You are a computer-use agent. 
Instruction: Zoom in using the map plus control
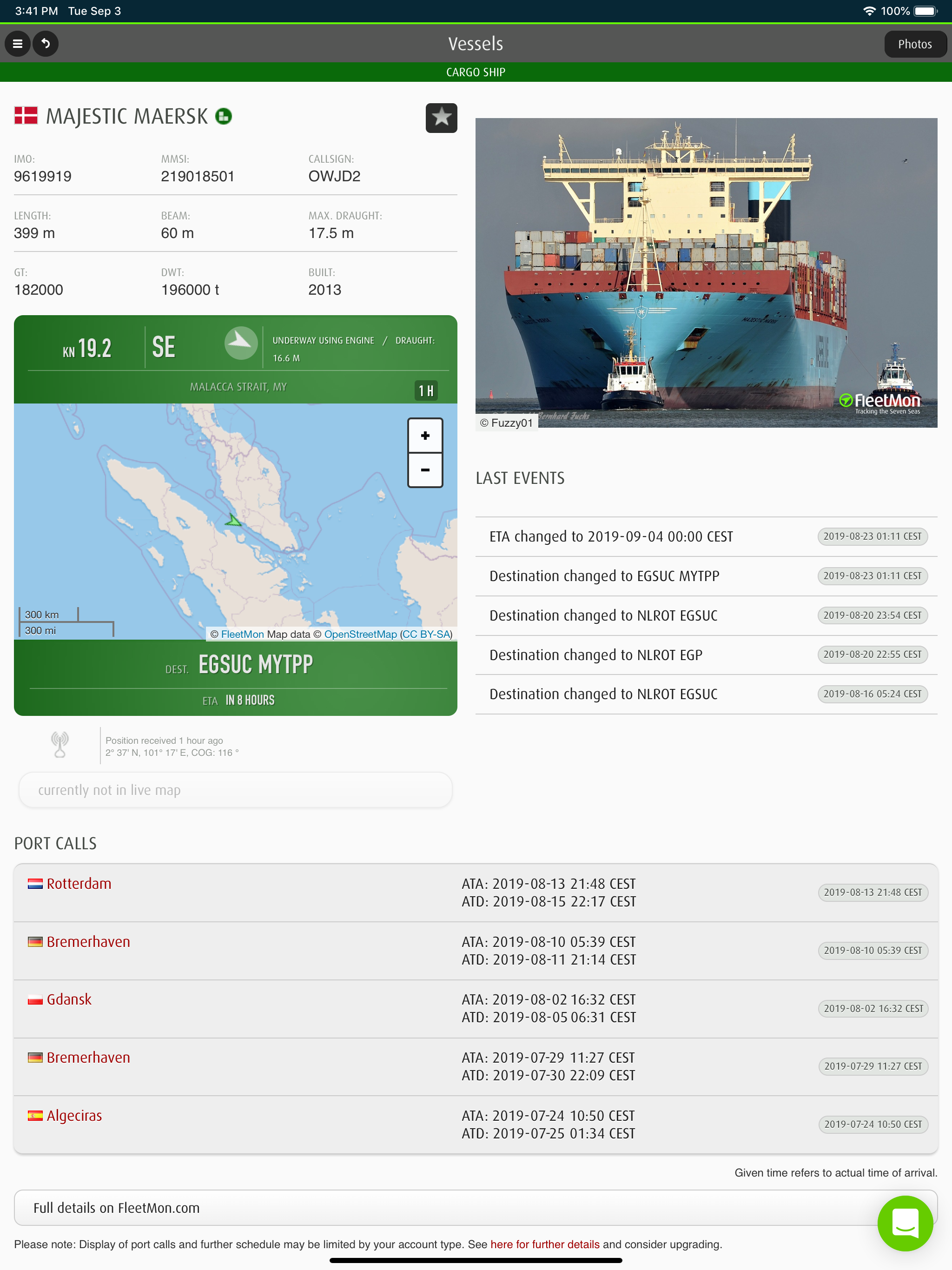click(x=425, y=435)
